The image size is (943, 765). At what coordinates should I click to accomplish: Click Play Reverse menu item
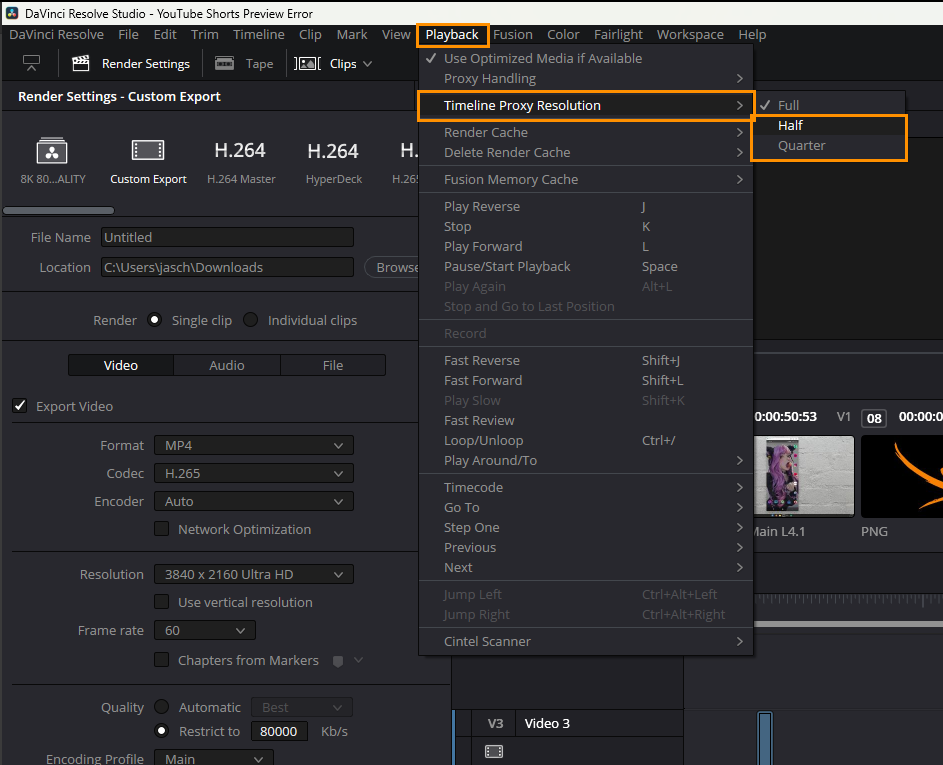point(586,206)
